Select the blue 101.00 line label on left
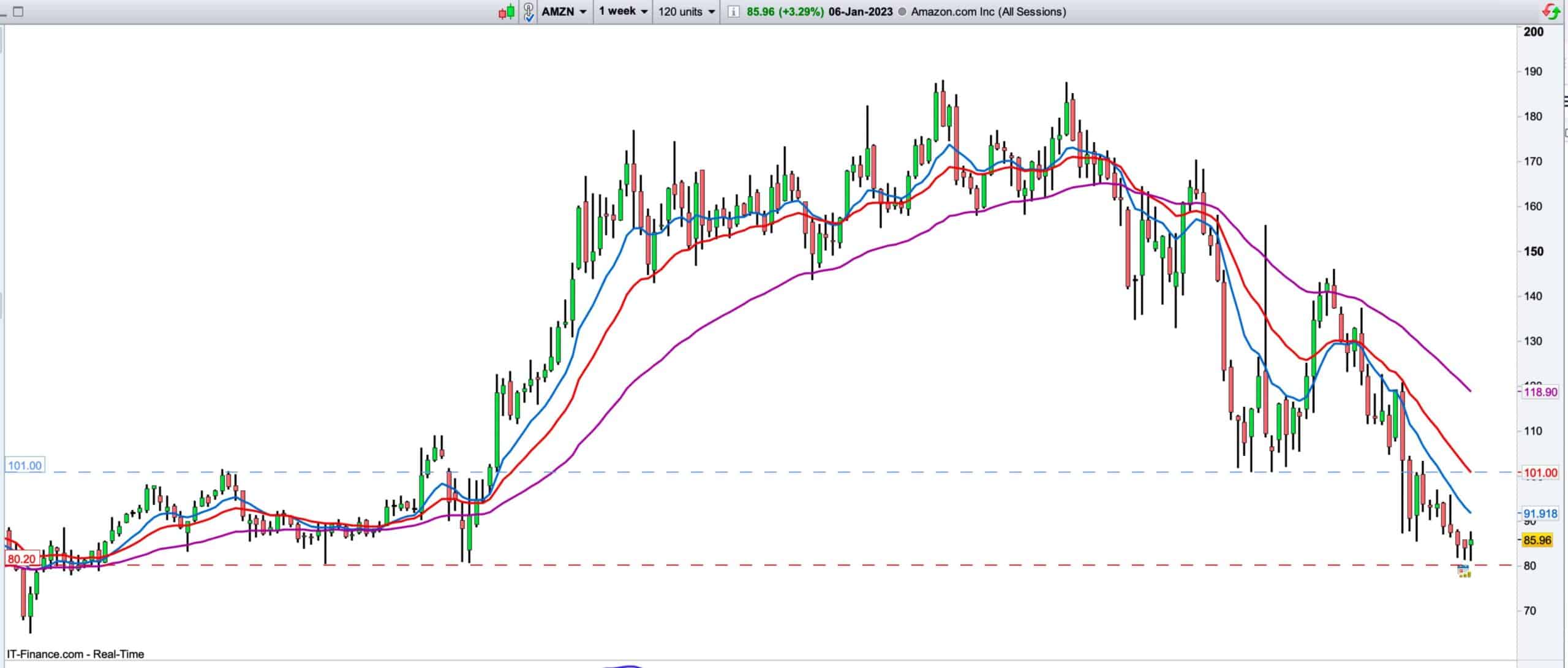1568x668 pixels. pyautogui.click(x=24, y=466)
